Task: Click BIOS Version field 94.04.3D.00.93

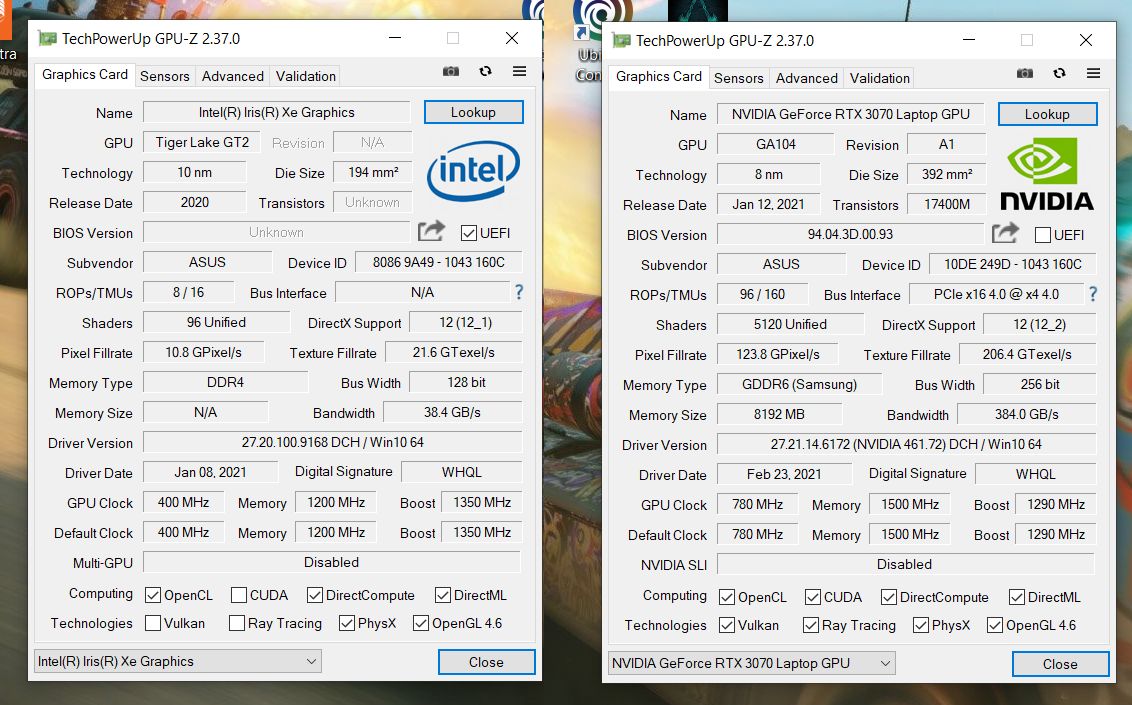Action: (x=850, y=235)
